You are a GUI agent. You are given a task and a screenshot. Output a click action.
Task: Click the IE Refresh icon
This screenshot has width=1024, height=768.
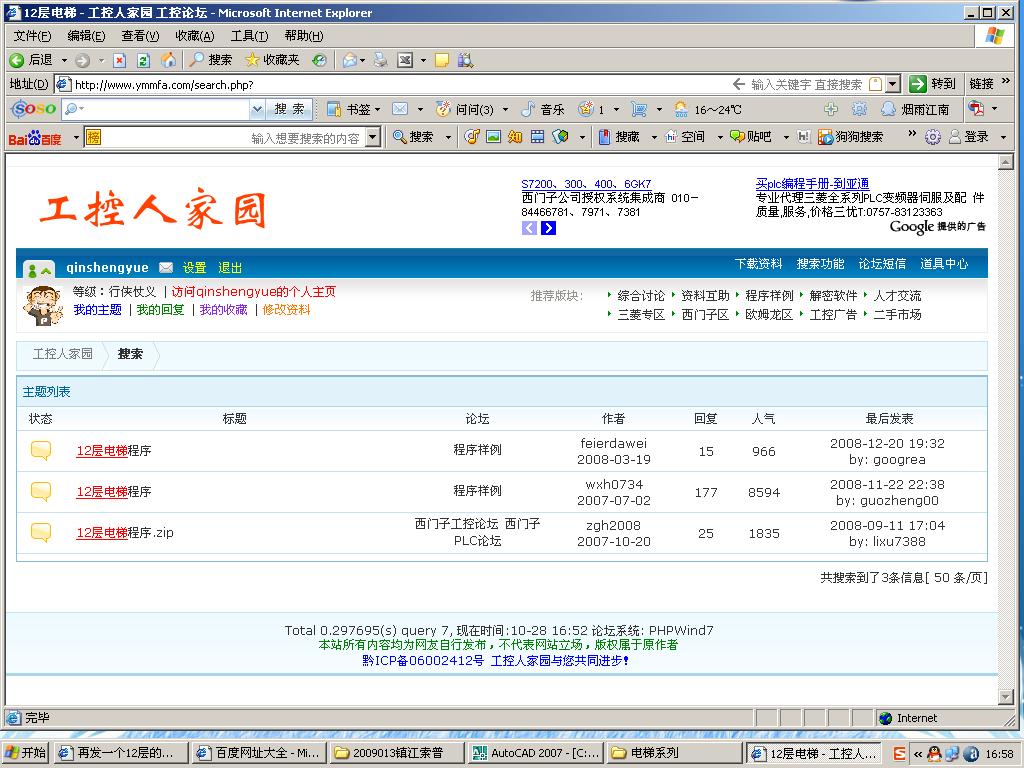143,60
